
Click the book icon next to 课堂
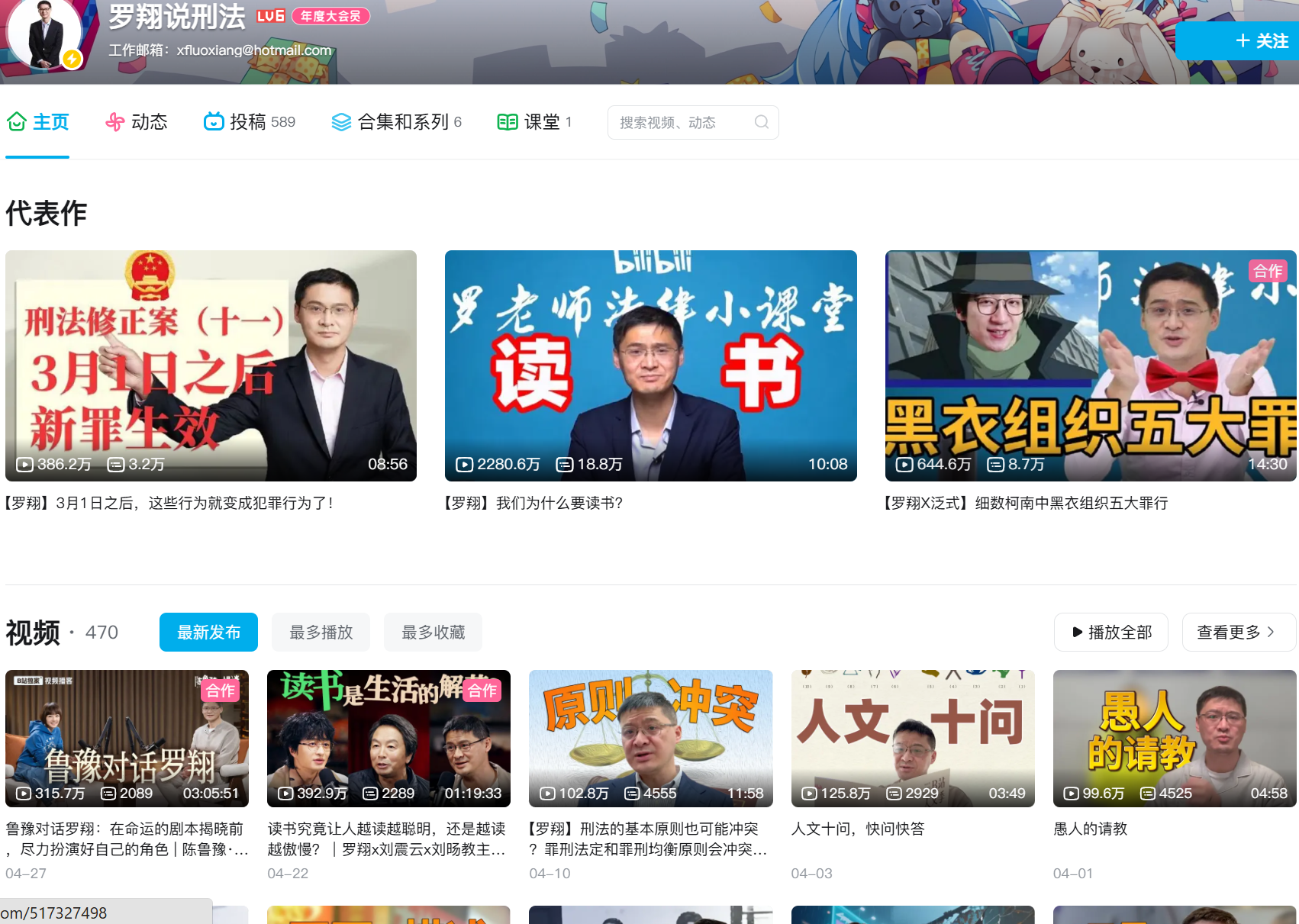pos(508,122)
